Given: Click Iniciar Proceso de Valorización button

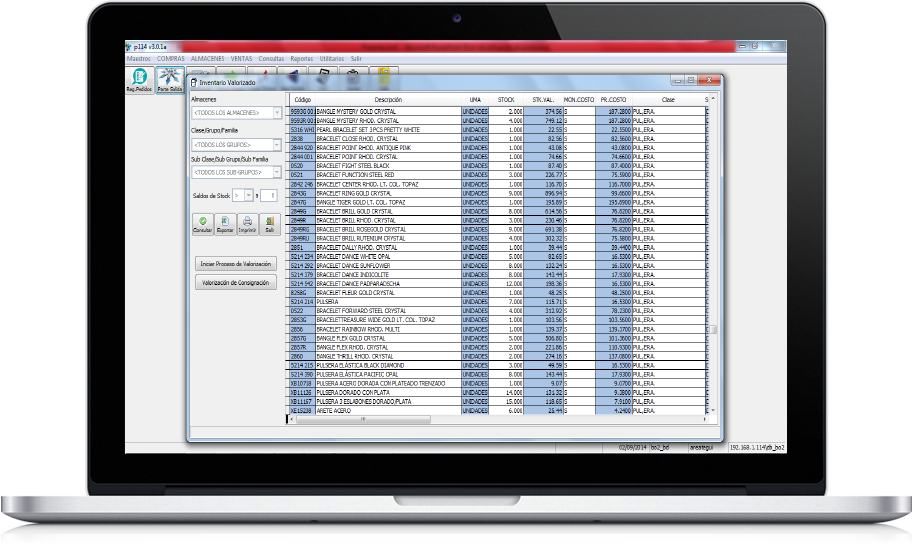Looking at the screenshot, I should (235, 263).
